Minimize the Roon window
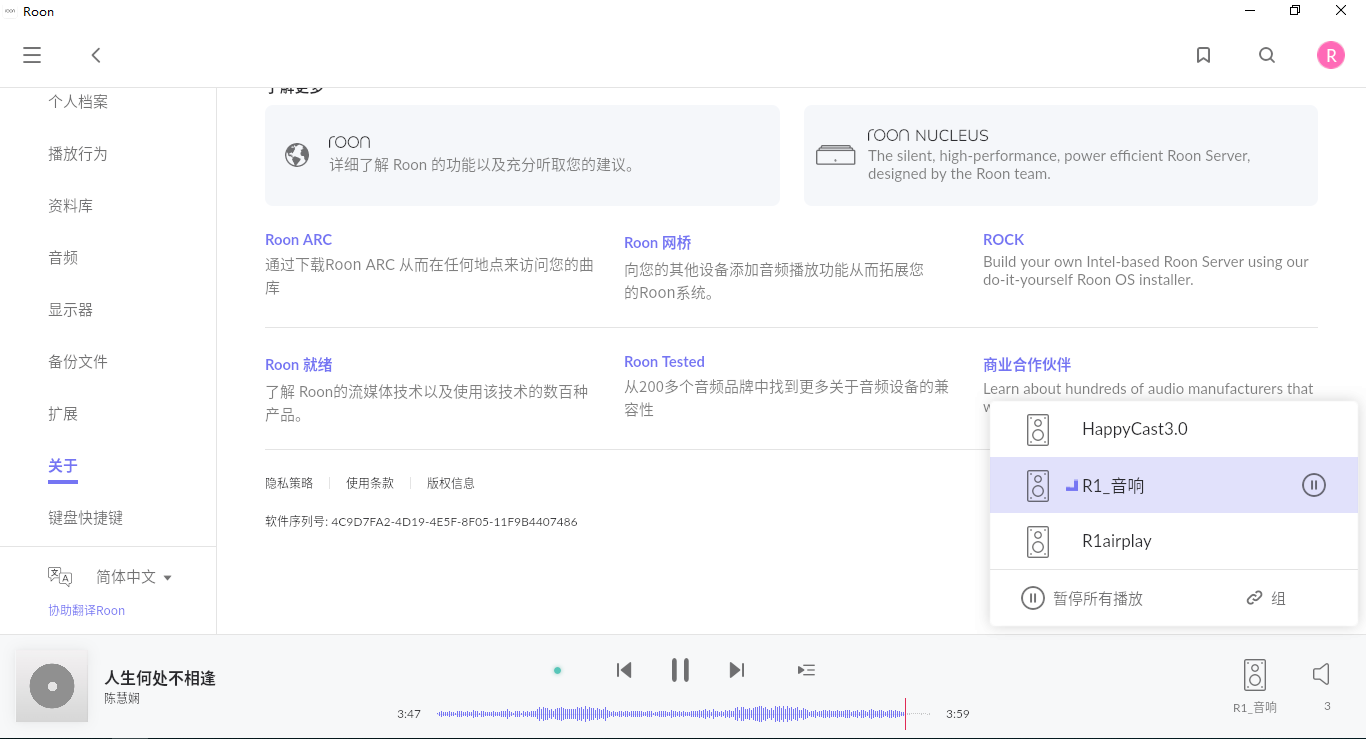 [1249, 11]
